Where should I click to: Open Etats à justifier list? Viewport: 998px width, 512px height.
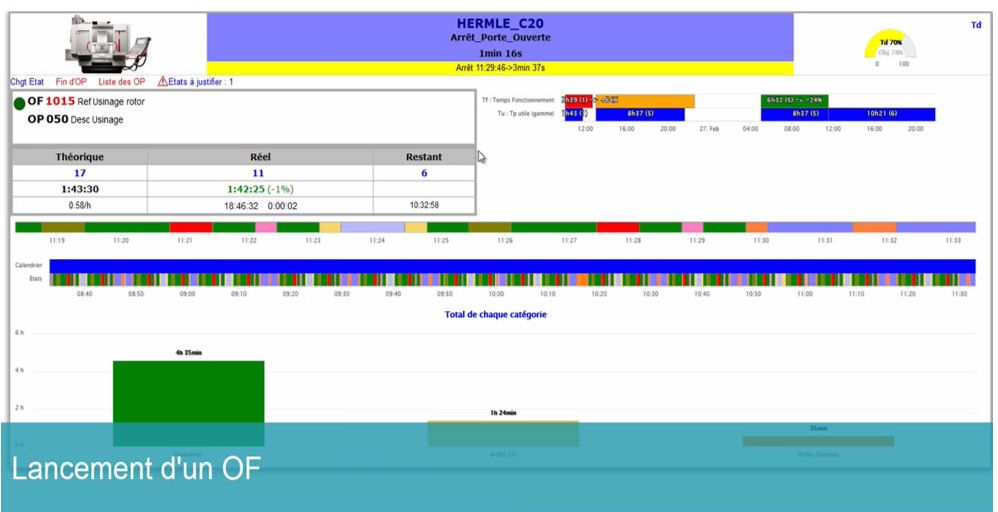pos(201,82)
